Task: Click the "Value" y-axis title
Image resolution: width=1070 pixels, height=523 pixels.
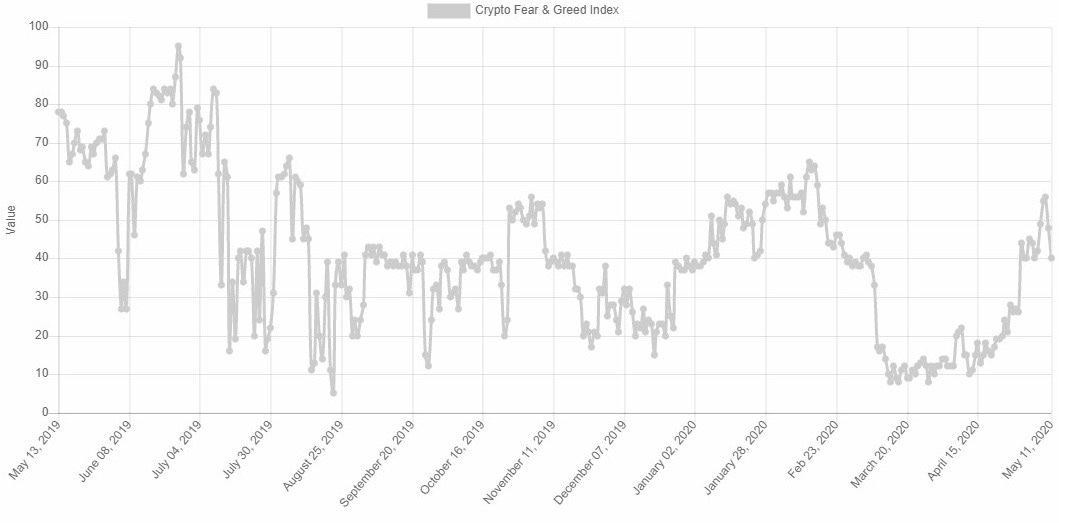Action: [x=11, y=220]
